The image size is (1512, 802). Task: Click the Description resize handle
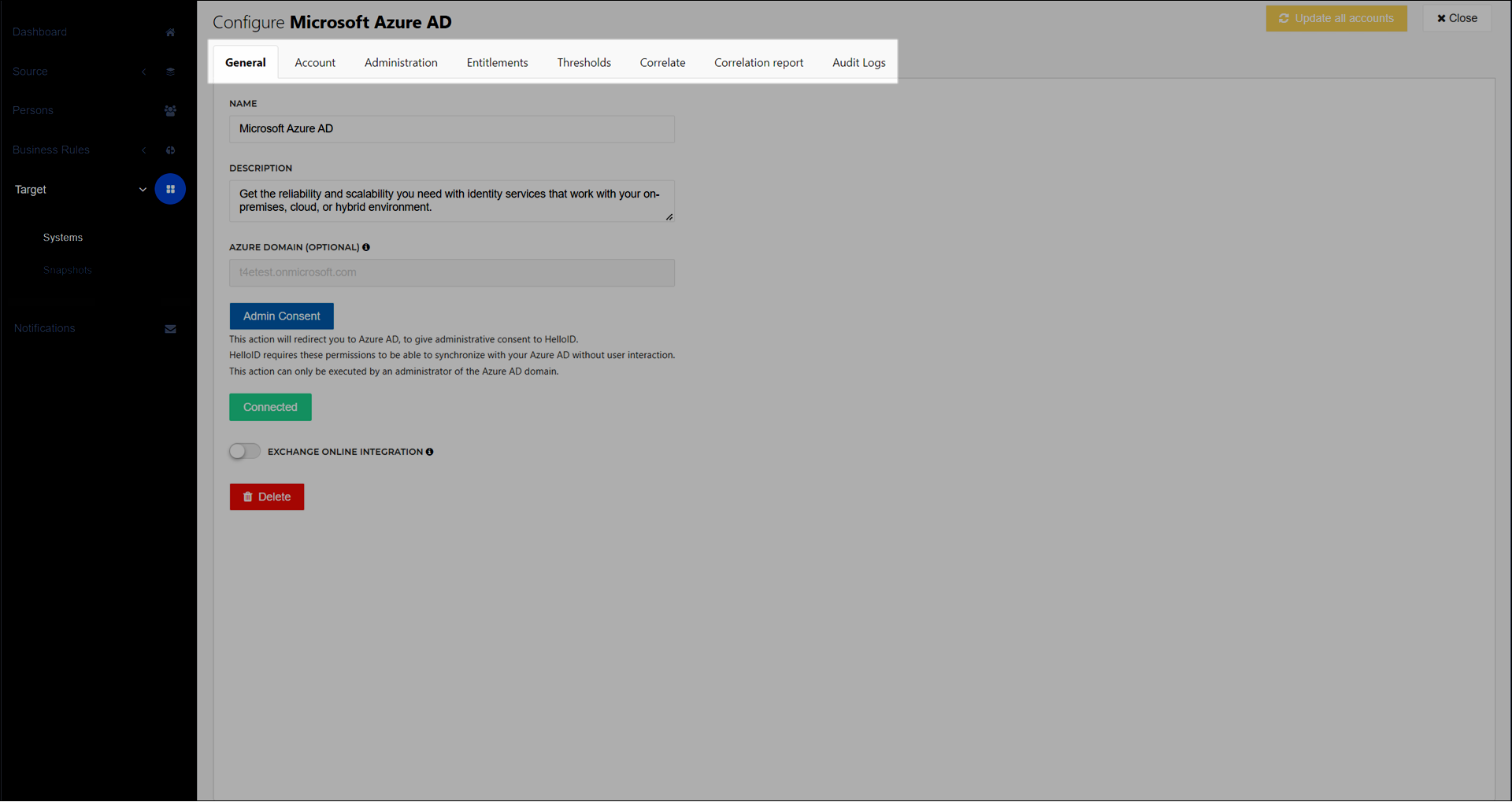(x=669, y=217)
